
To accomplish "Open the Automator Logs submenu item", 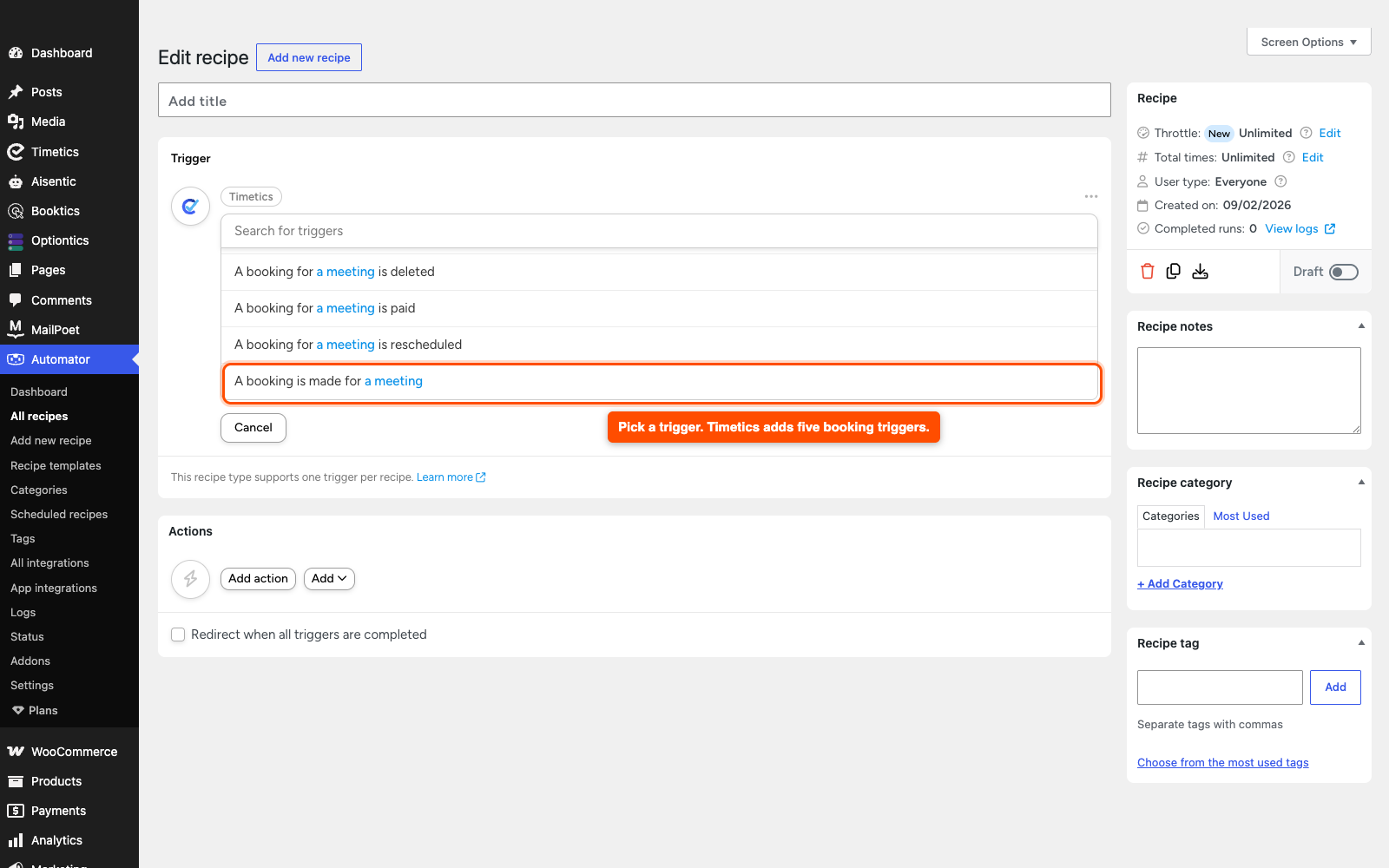I will [x=23, y=613].
